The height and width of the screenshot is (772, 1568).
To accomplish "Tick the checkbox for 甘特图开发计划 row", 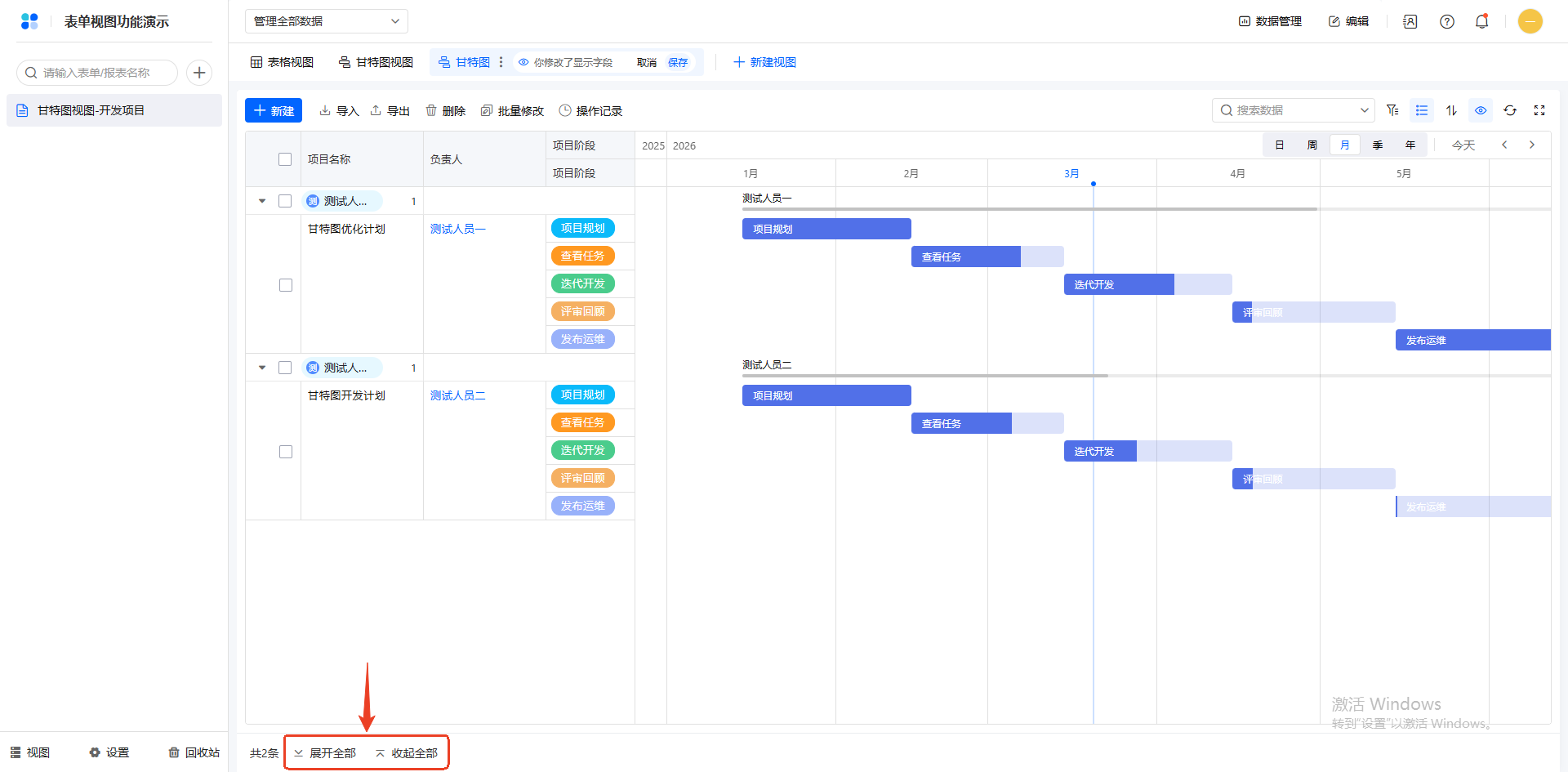I will (x=286, y=452).
